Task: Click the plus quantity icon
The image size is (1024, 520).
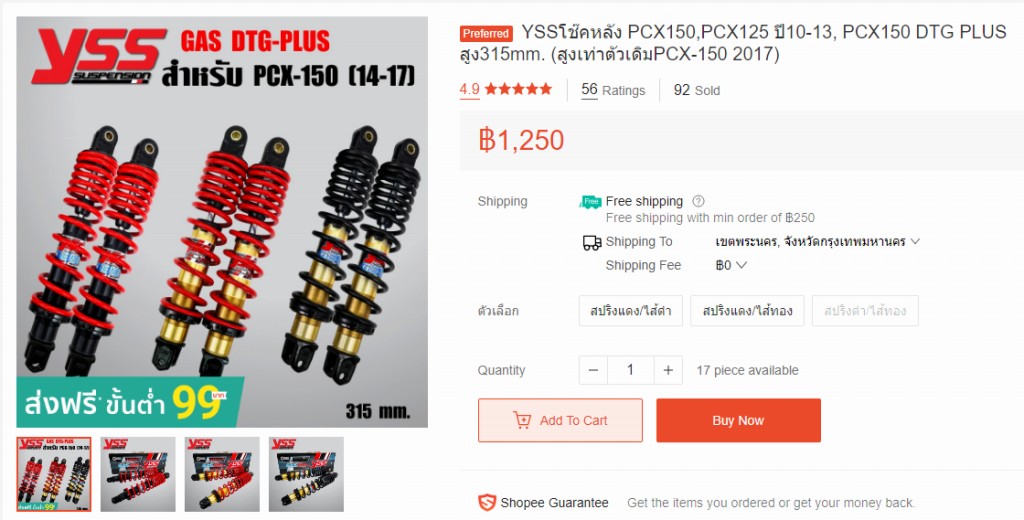Action: [x=668, y=370]
